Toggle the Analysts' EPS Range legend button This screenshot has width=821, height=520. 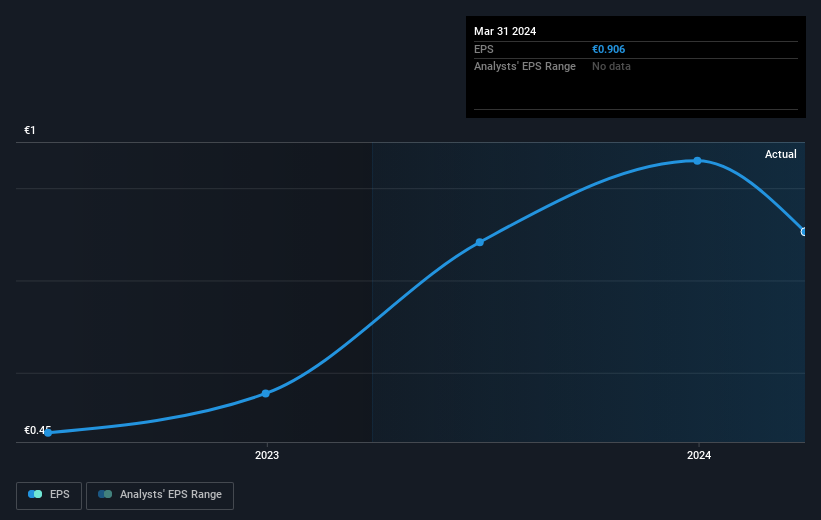click(x=160, y=495)
